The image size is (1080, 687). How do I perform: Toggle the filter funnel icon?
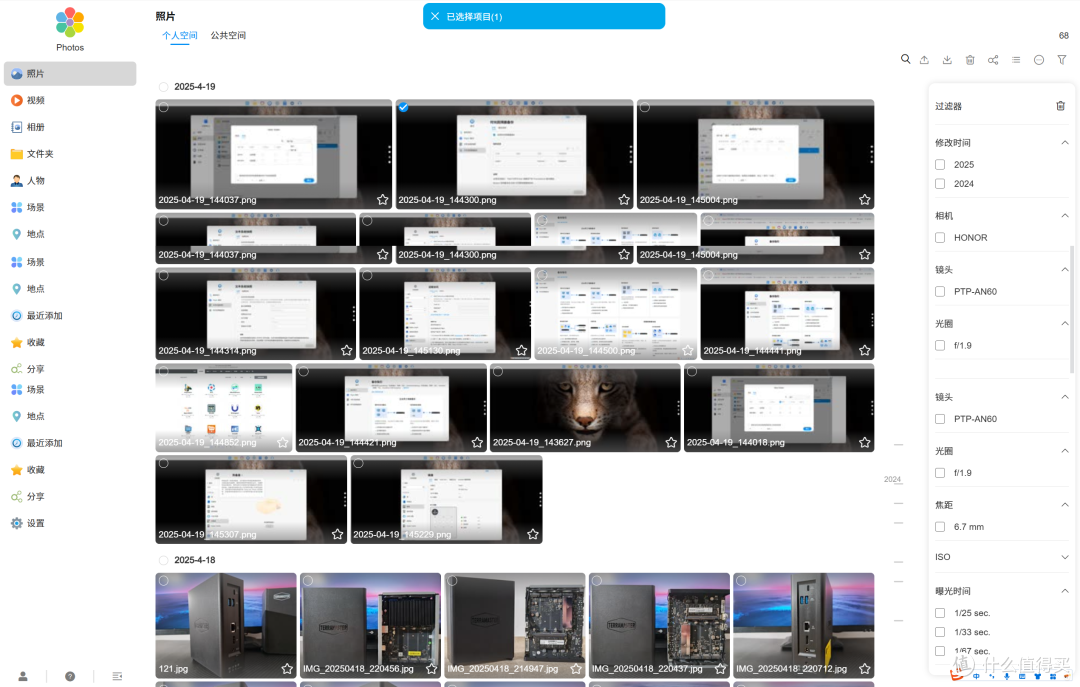point(1062,60)
